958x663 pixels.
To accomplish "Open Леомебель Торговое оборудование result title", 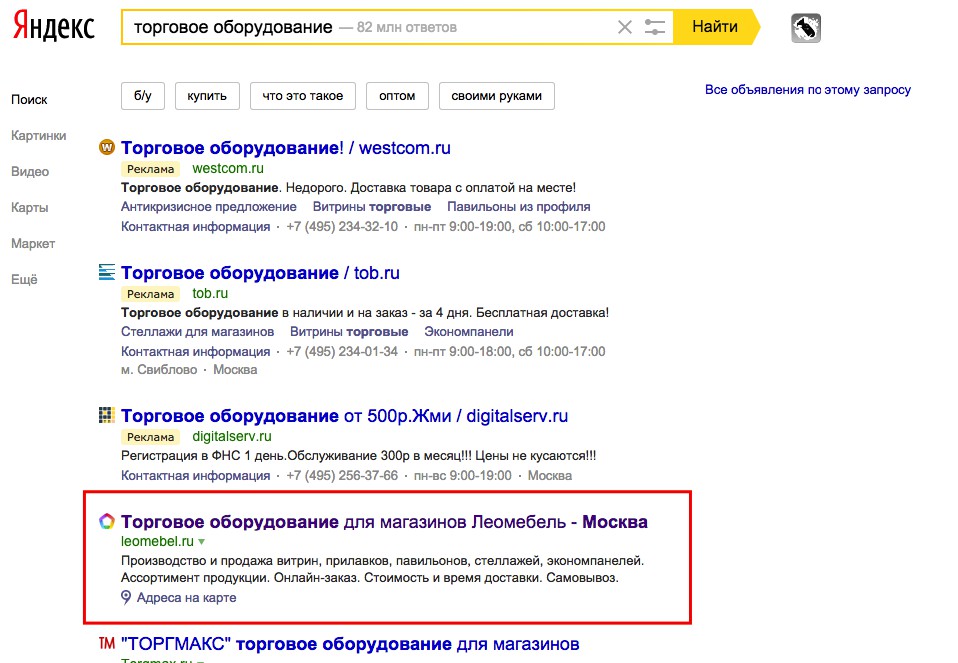I will 384,522.
